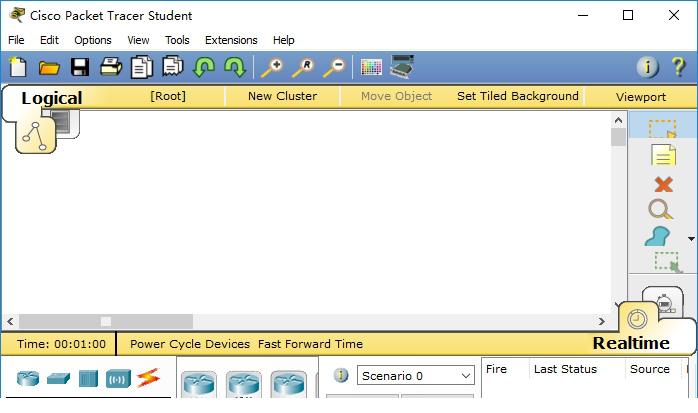Open the Extensions menu
The width and height of the screenshot is (698, 413).
[x=231, y=40]
